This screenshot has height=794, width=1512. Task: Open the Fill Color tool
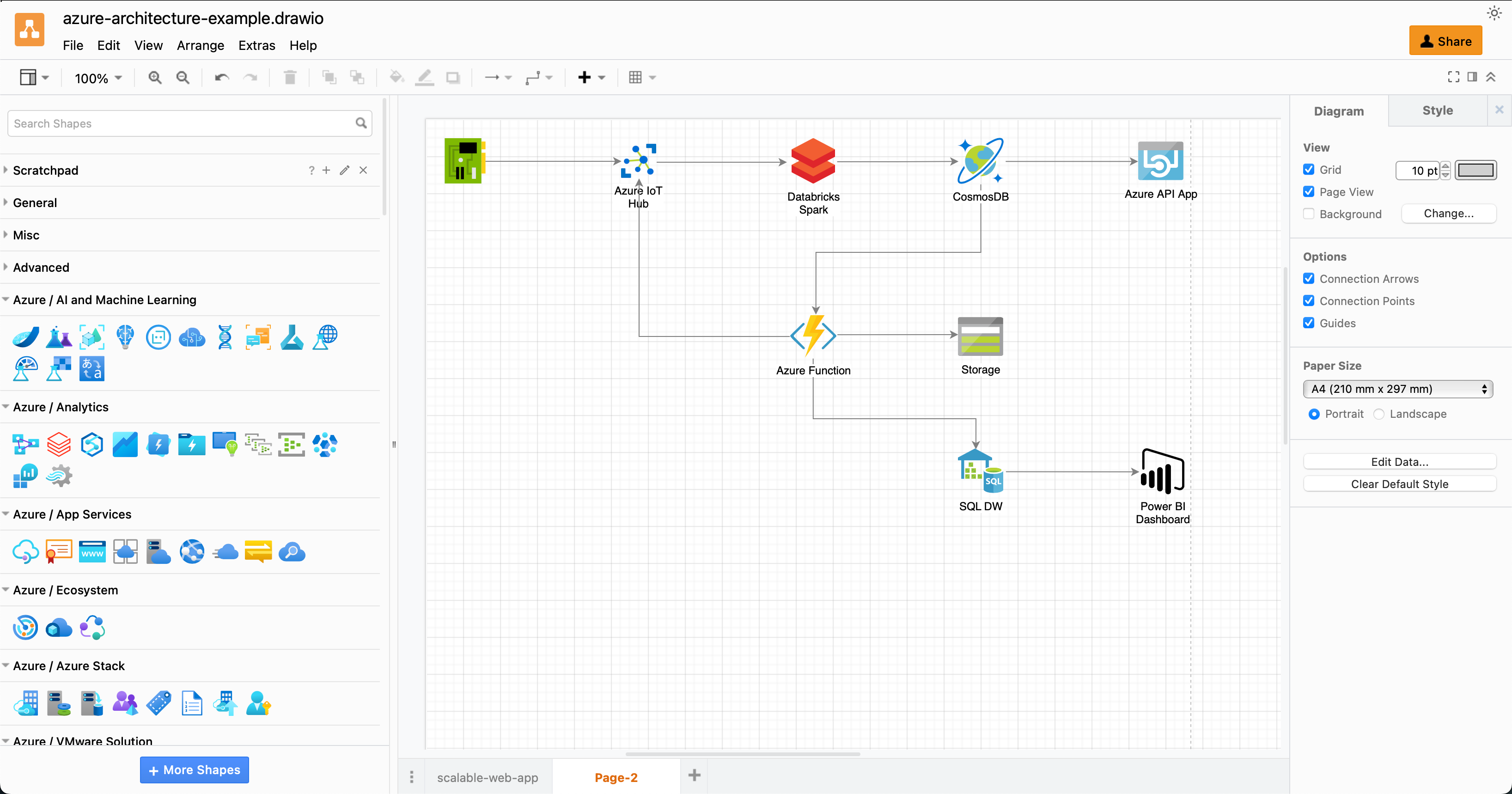[397, 77]
